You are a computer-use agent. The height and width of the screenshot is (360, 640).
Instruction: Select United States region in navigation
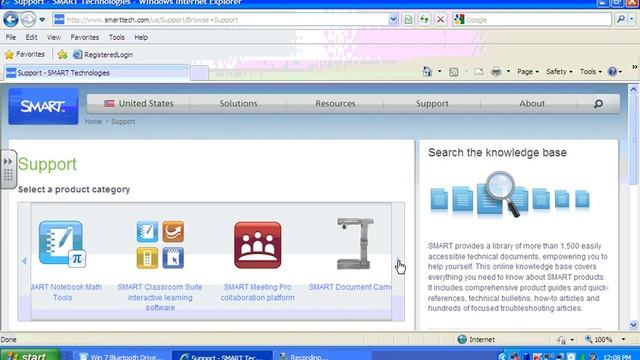139,104
